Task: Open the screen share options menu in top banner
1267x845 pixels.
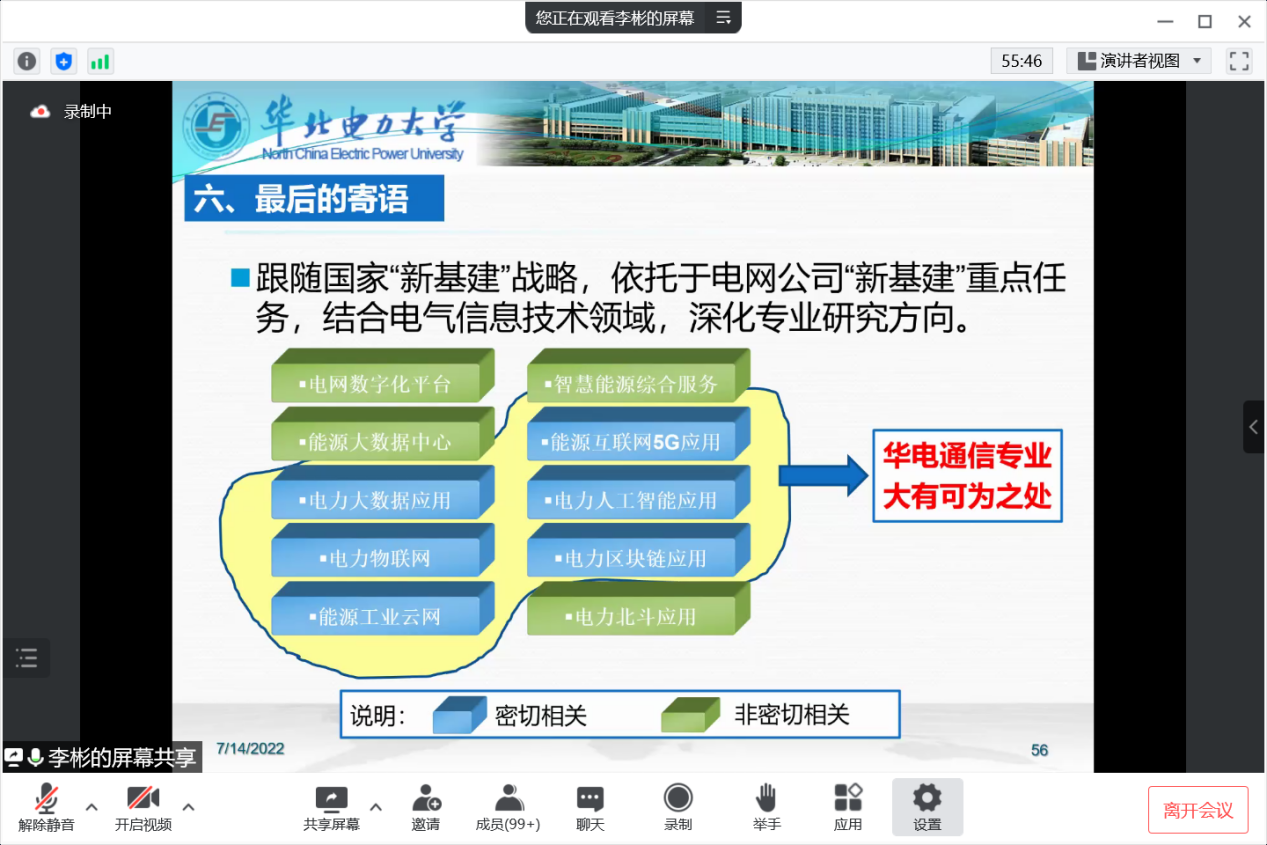Action: coord(723,18)
